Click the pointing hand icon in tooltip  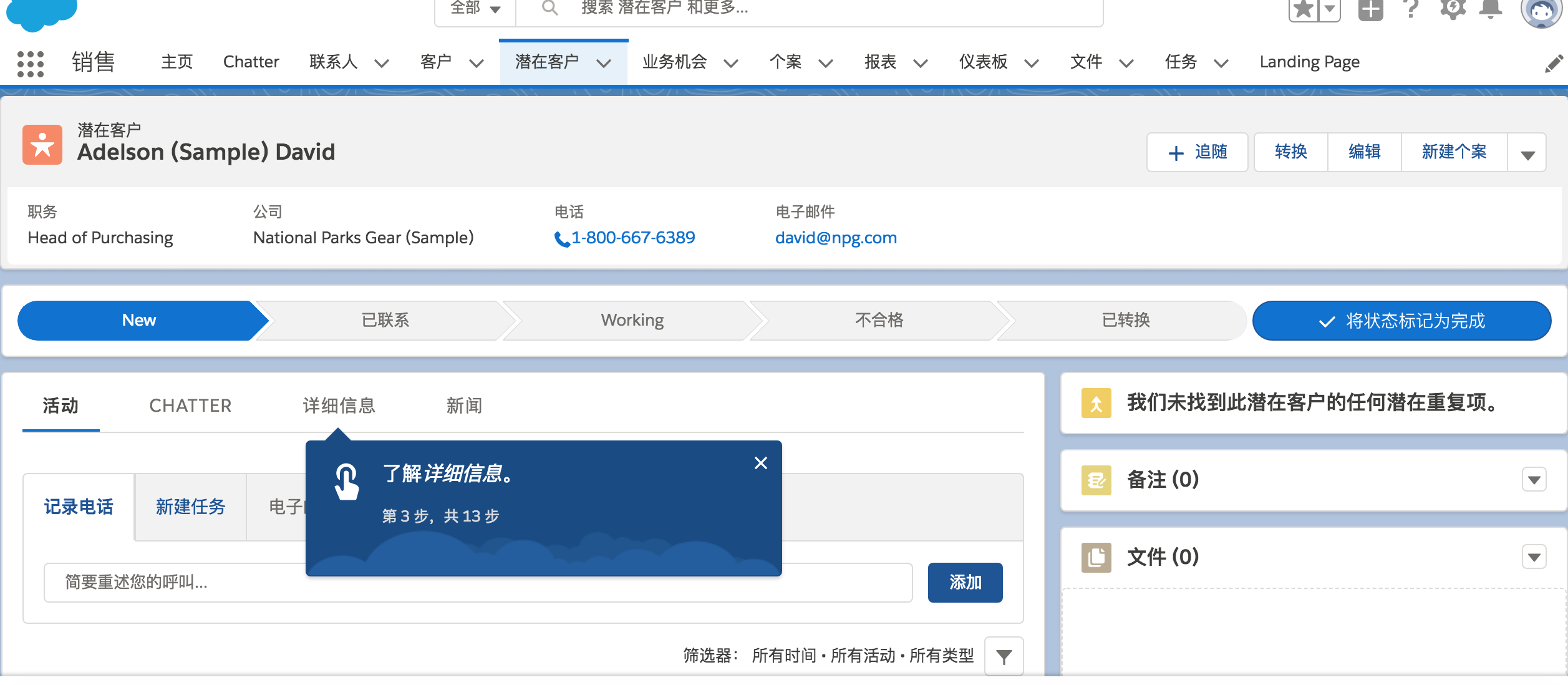346,482
